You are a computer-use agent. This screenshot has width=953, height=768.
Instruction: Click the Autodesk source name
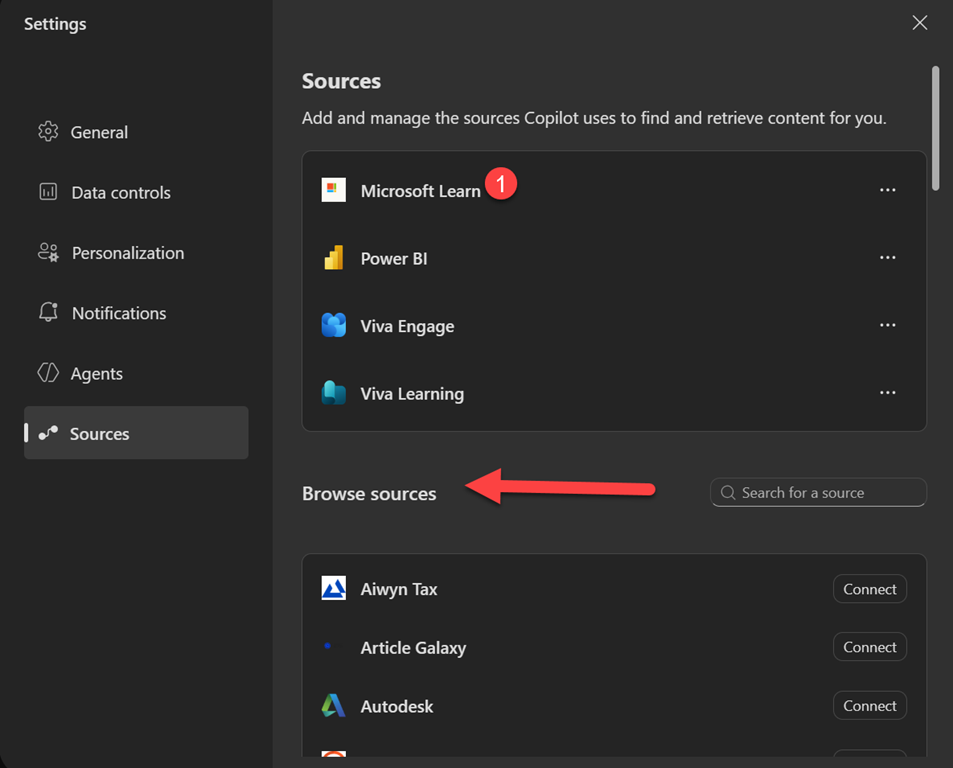click(x=397, y=706)
